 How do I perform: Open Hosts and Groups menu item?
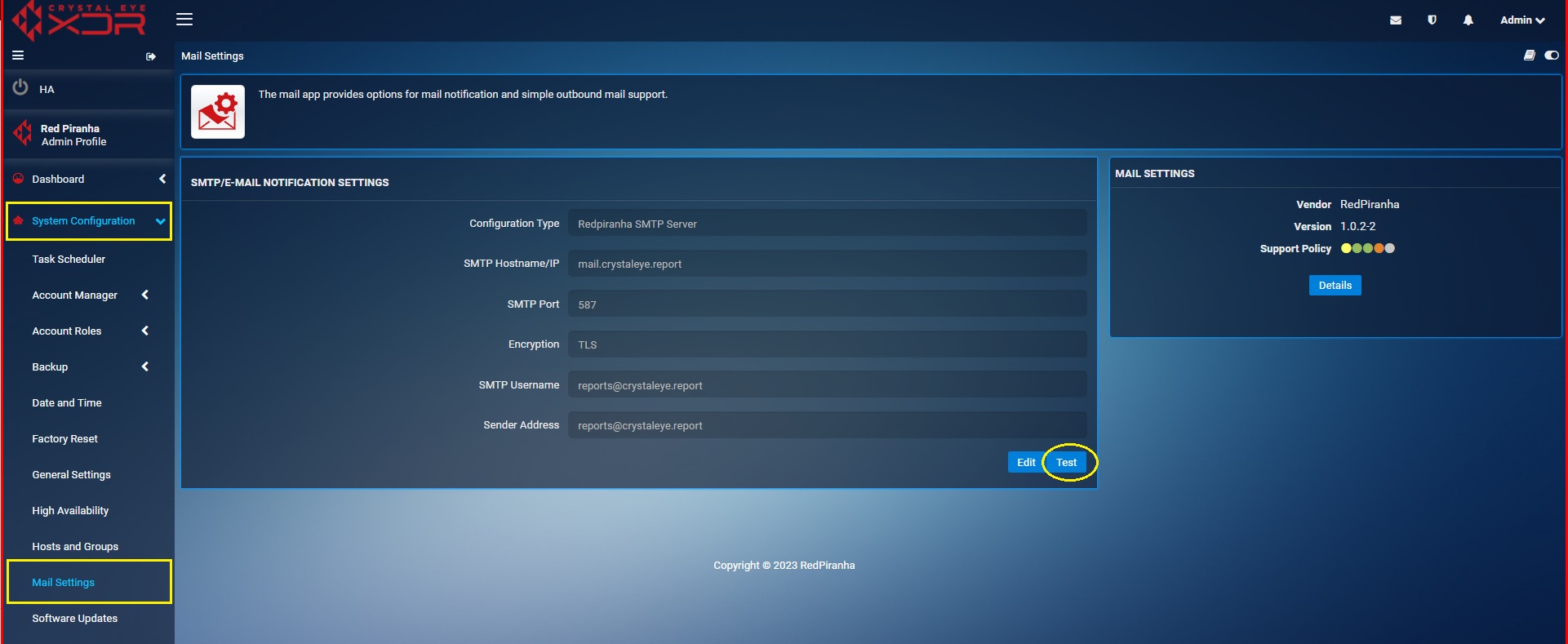point(75,546)
